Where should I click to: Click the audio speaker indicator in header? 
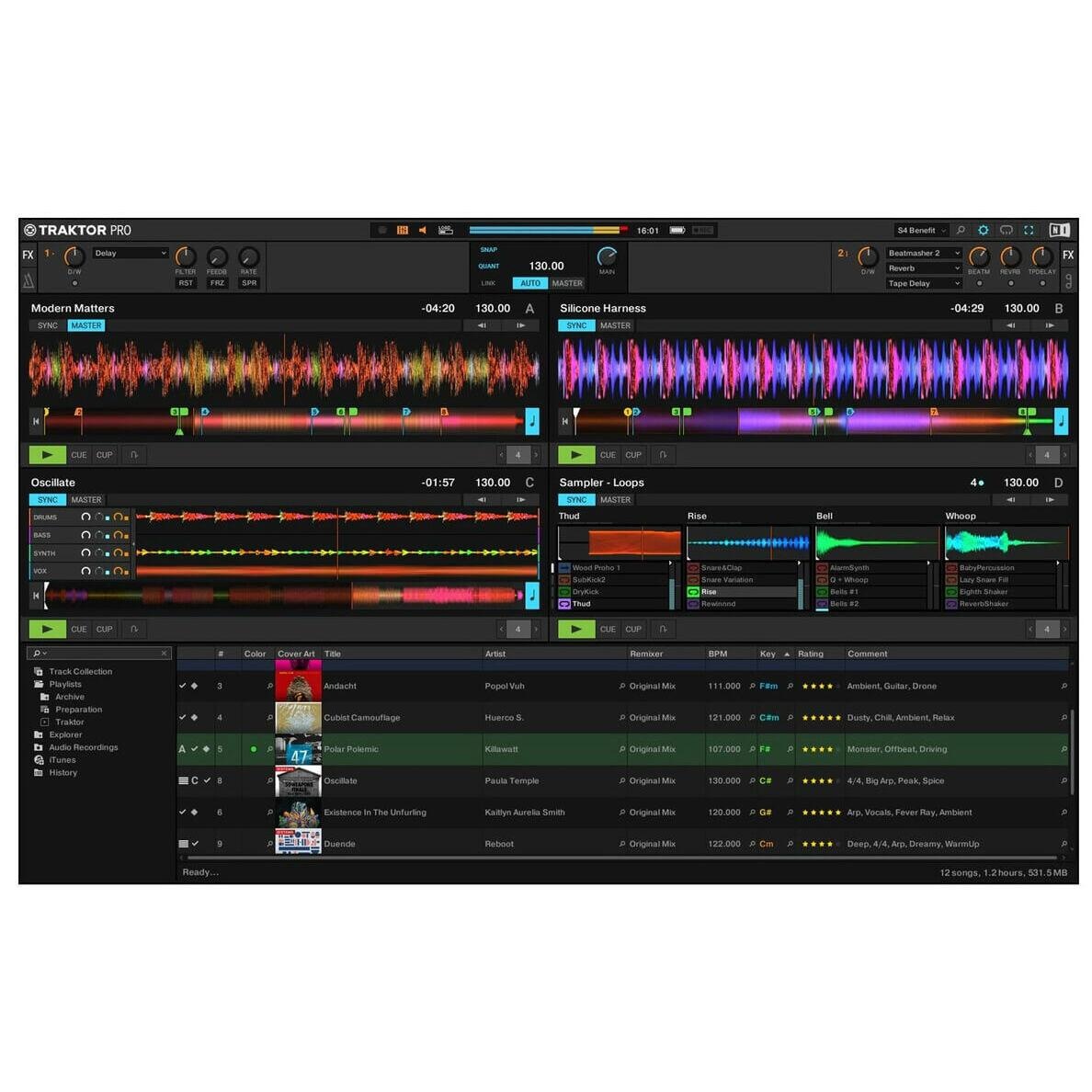point(422,230)
